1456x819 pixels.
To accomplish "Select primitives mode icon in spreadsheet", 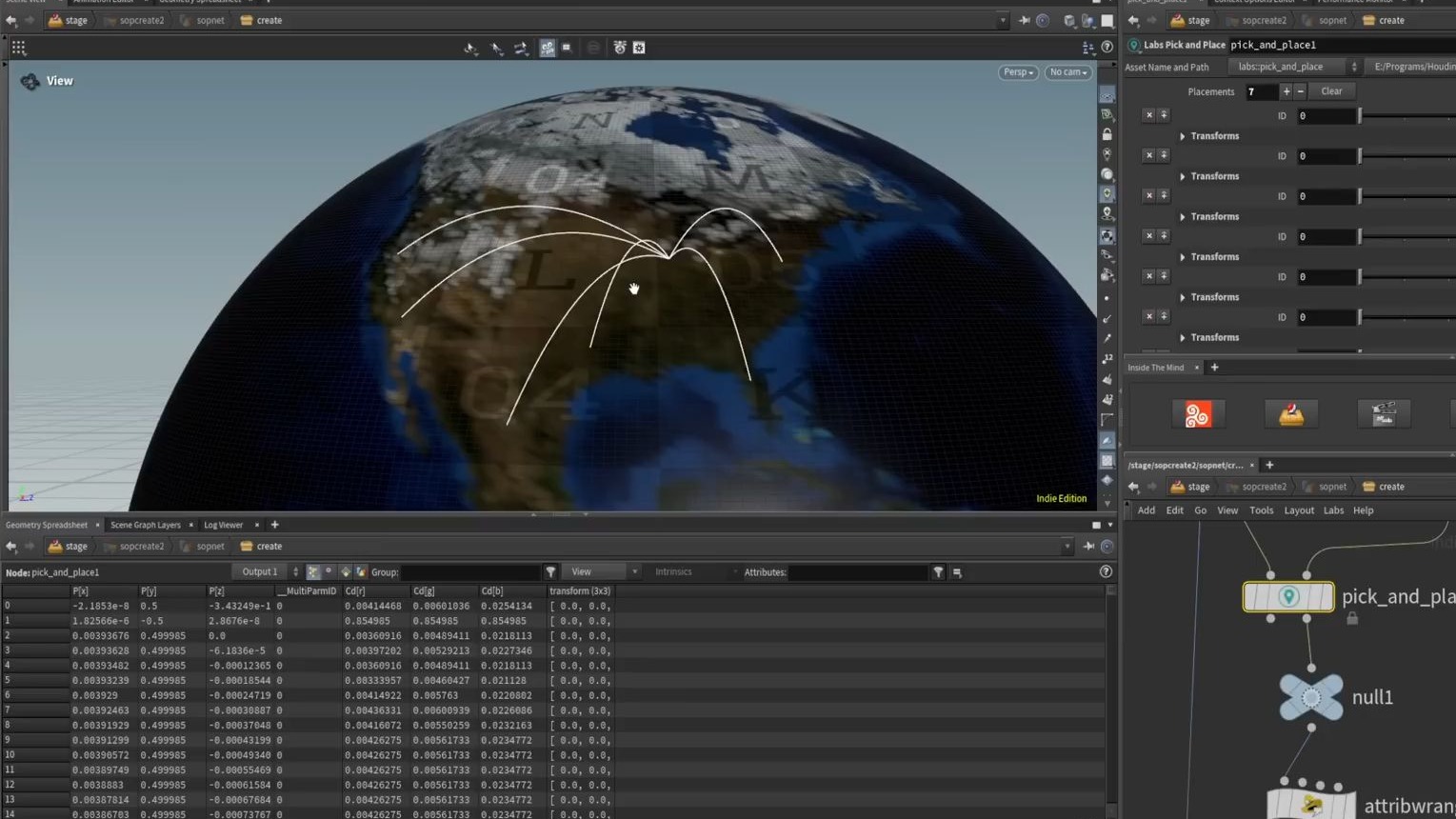I will 346,572.
